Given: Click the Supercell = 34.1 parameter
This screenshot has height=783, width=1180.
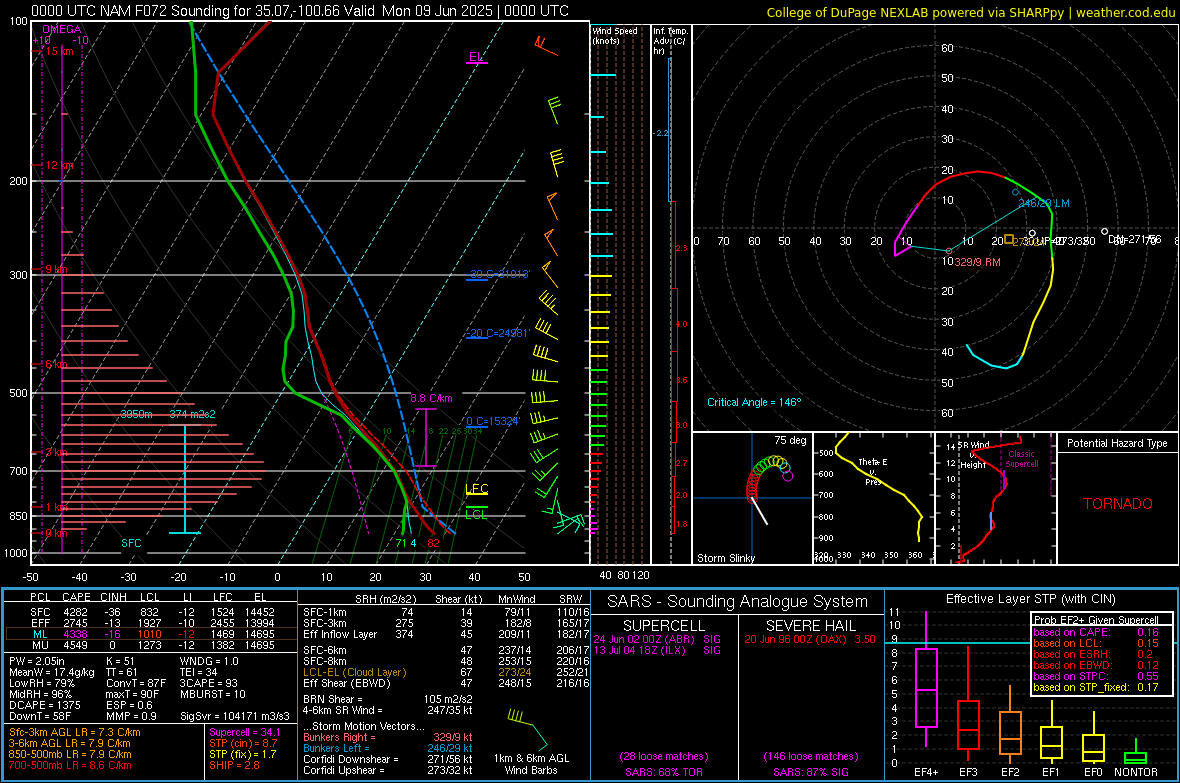Looking at the screenshot, I should click(245, 732).
